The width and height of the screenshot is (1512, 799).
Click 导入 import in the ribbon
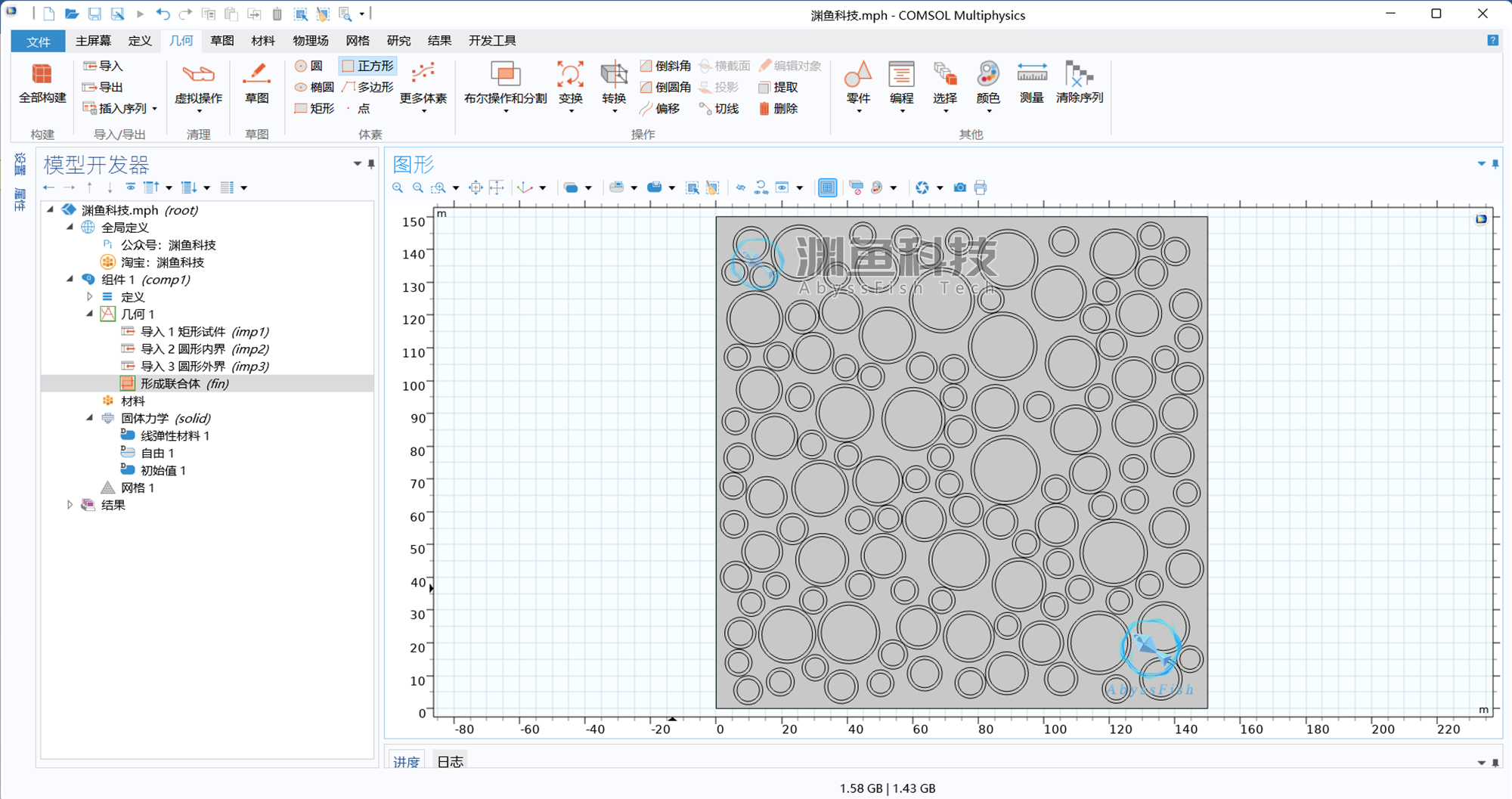pos(103,66)
